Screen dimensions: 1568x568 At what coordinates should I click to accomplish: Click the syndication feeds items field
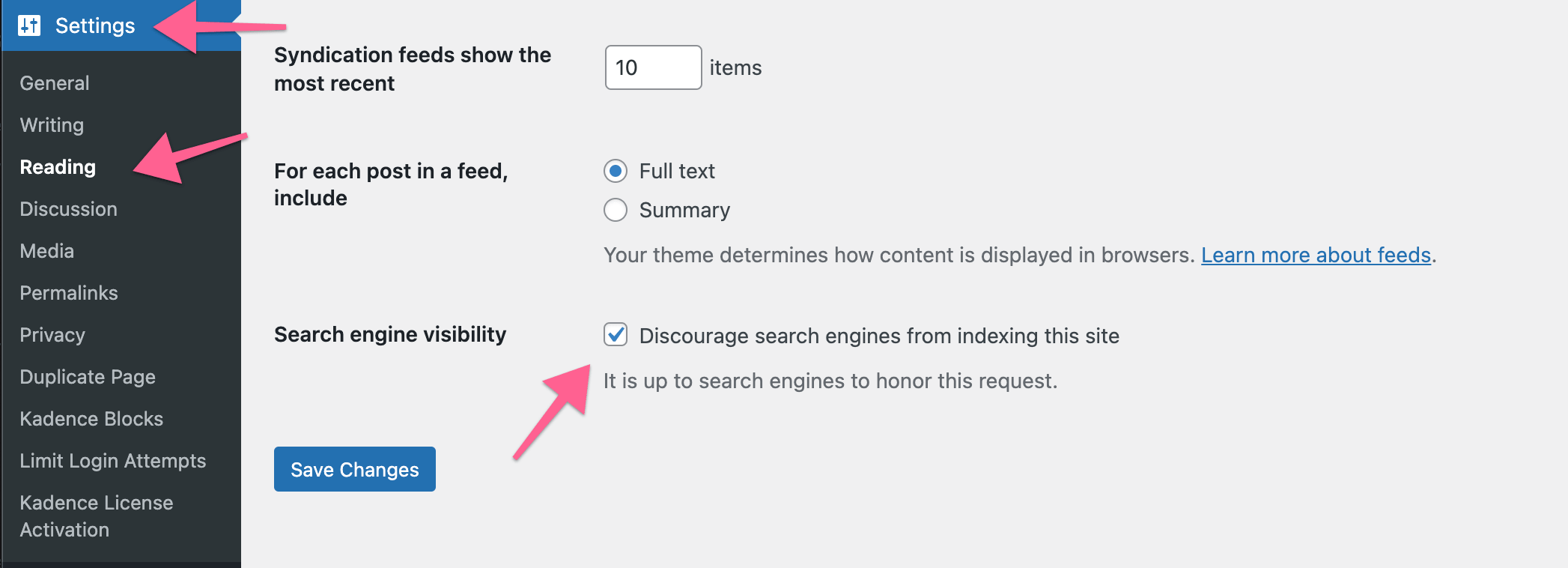tap(652, 67)
